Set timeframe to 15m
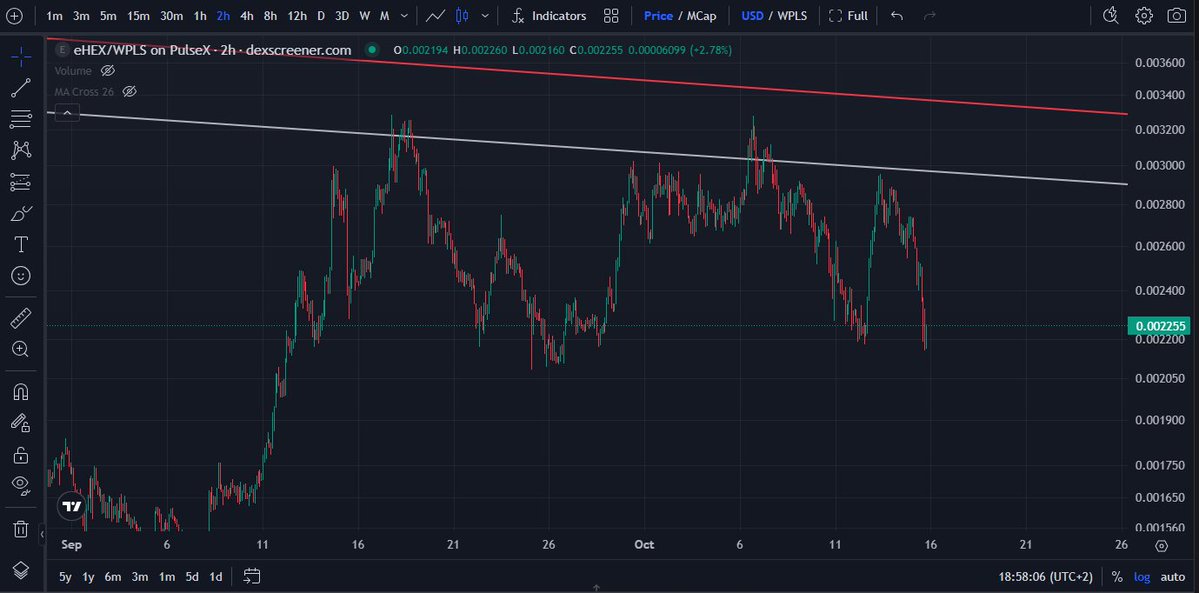1199x593 pixels. (x=138, y=15)
